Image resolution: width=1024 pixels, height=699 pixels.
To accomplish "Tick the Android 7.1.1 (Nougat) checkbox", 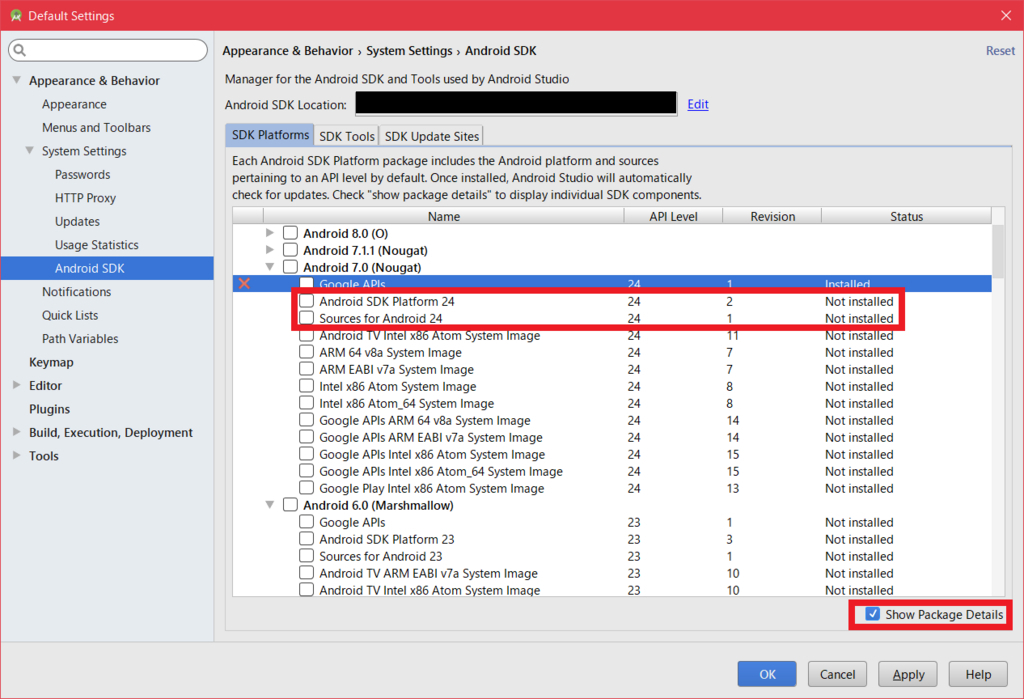I will [291, 250].
